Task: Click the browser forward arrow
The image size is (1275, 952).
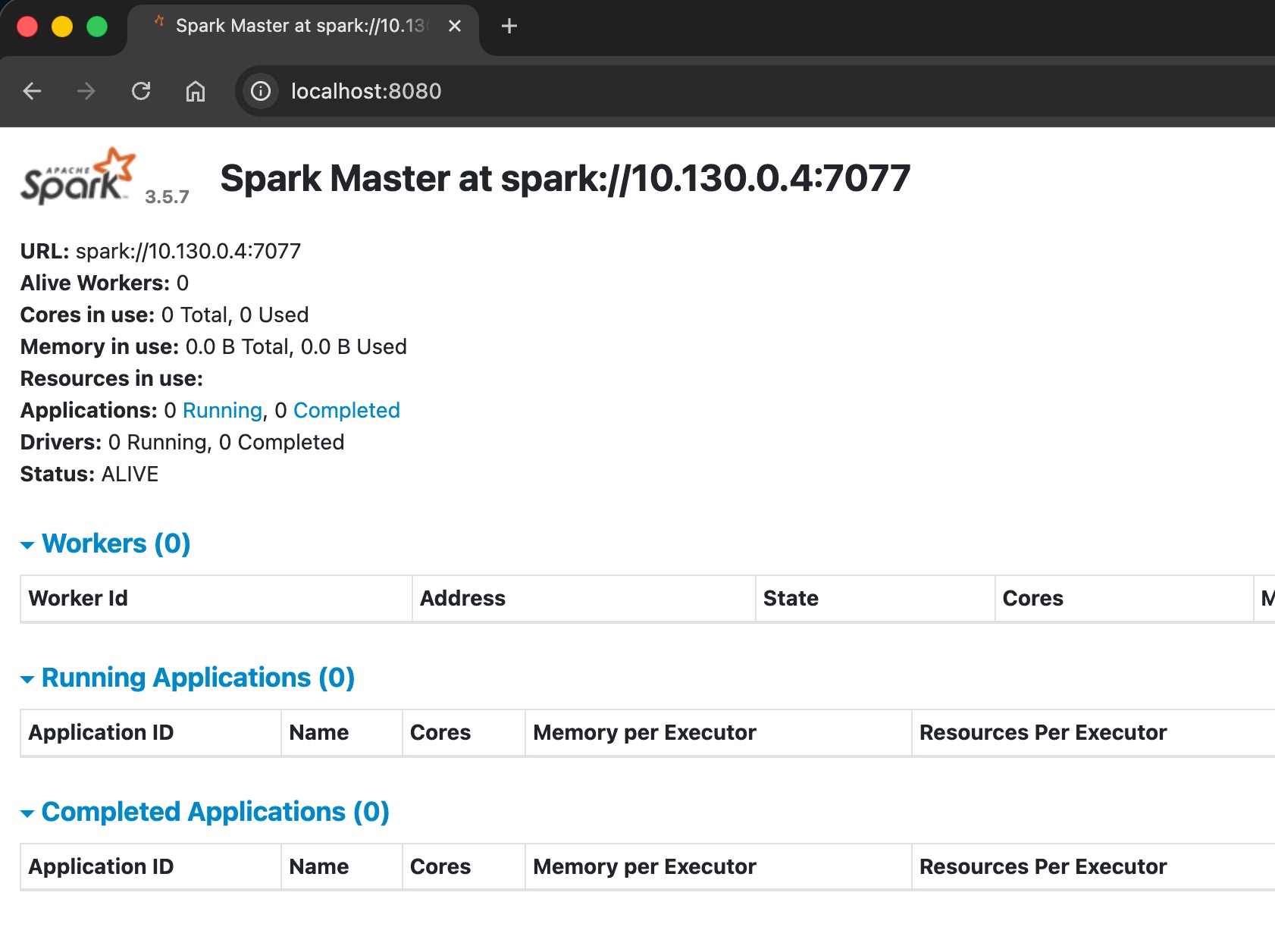Action: [x=86, y=92]
